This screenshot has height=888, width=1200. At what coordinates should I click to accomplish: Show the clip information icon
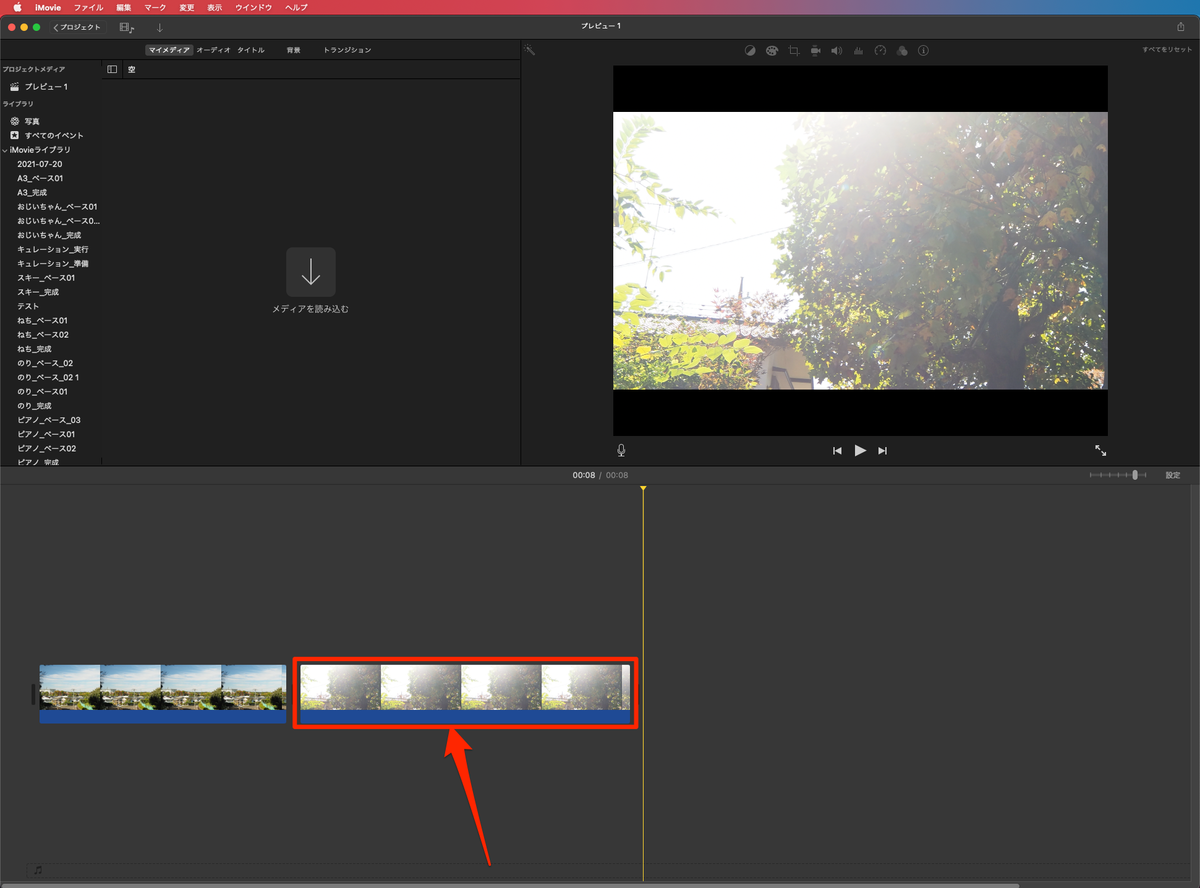click(923, 50)
